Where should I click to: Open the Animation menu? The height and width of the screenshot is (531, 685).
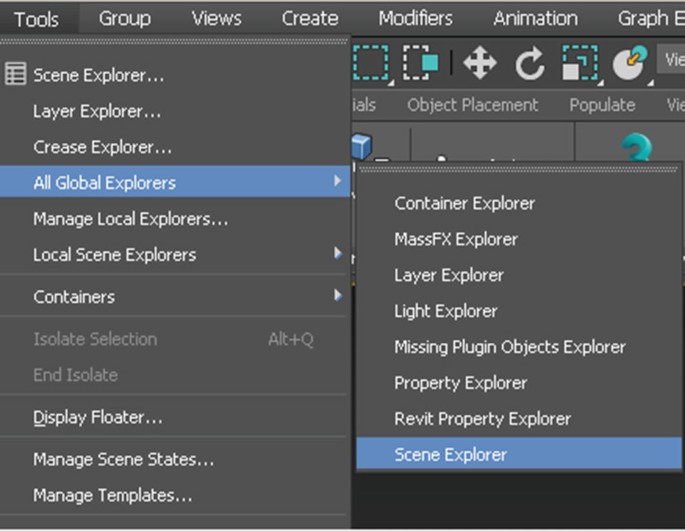pos(535,19)
